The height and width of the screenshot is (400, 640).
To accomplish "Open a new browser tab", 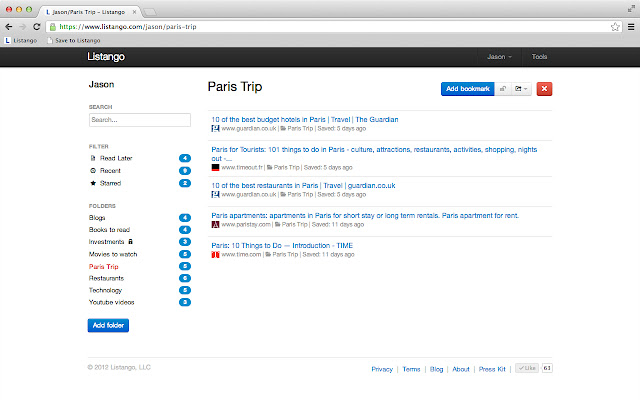I will coord(150,12).
